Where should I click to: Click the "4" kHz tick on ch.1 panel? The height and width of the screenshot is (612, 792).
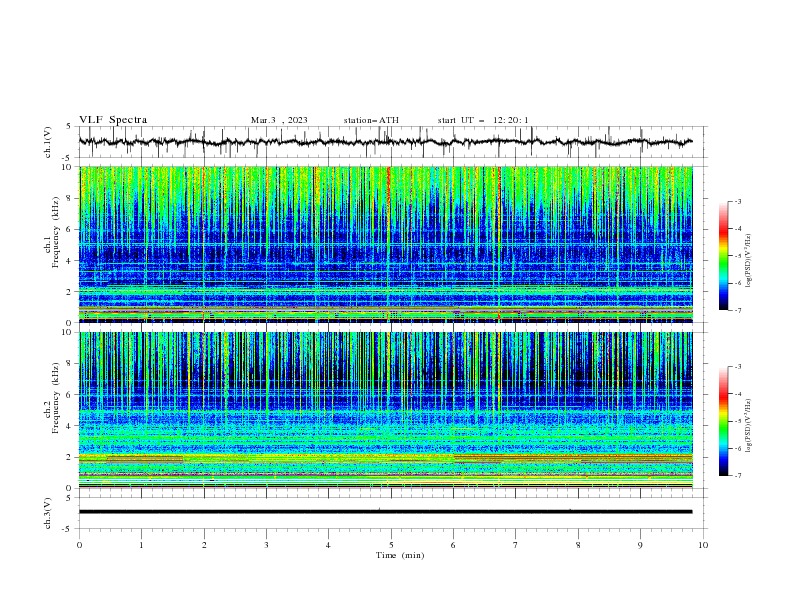click(x=70, y=261)
